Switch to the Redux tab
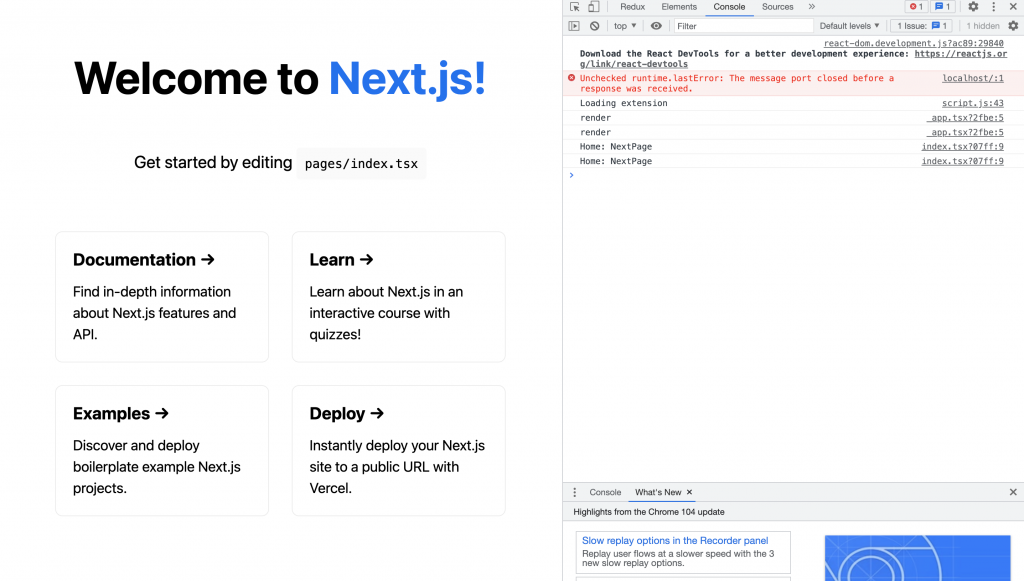Viewport: 1024px width, 581px height. pos(632,7)
